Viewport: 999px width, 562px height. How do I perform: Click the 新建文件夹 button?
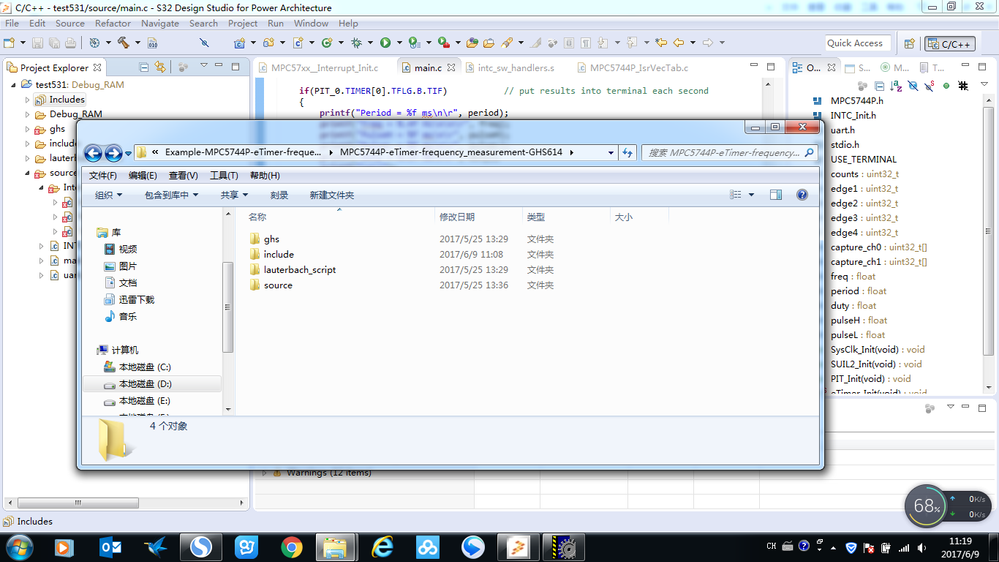332,195
